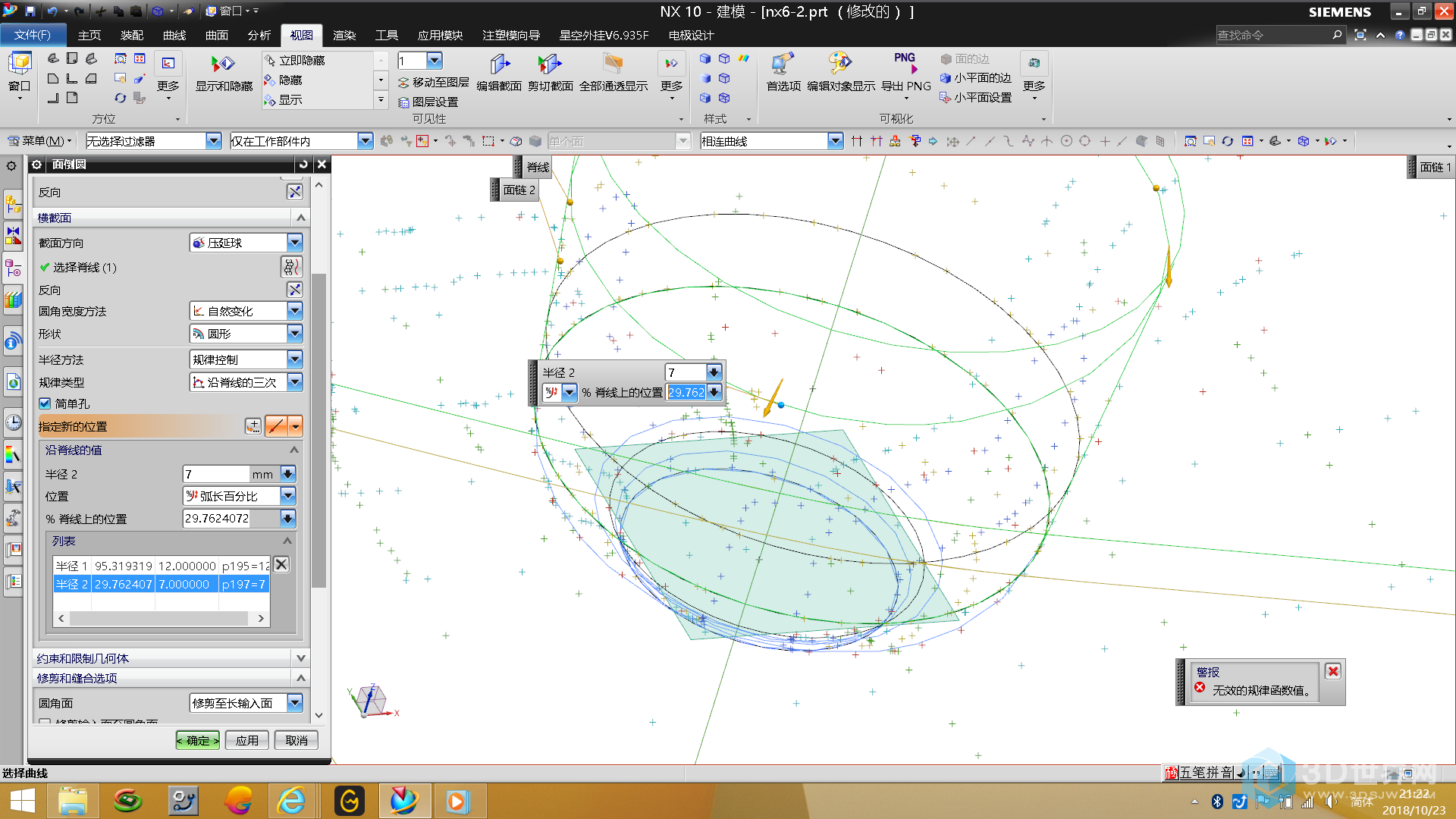Open NX search command magnifier icon
The width and height of the screenshot is (1456, 819).
1337,35
